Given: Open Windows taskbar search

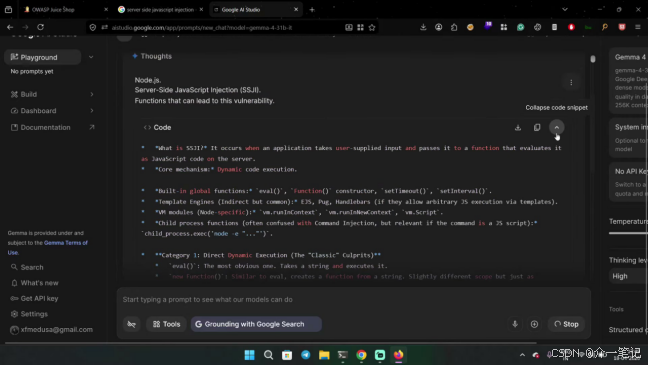Looking at the screenshot, I should [268, 355].
